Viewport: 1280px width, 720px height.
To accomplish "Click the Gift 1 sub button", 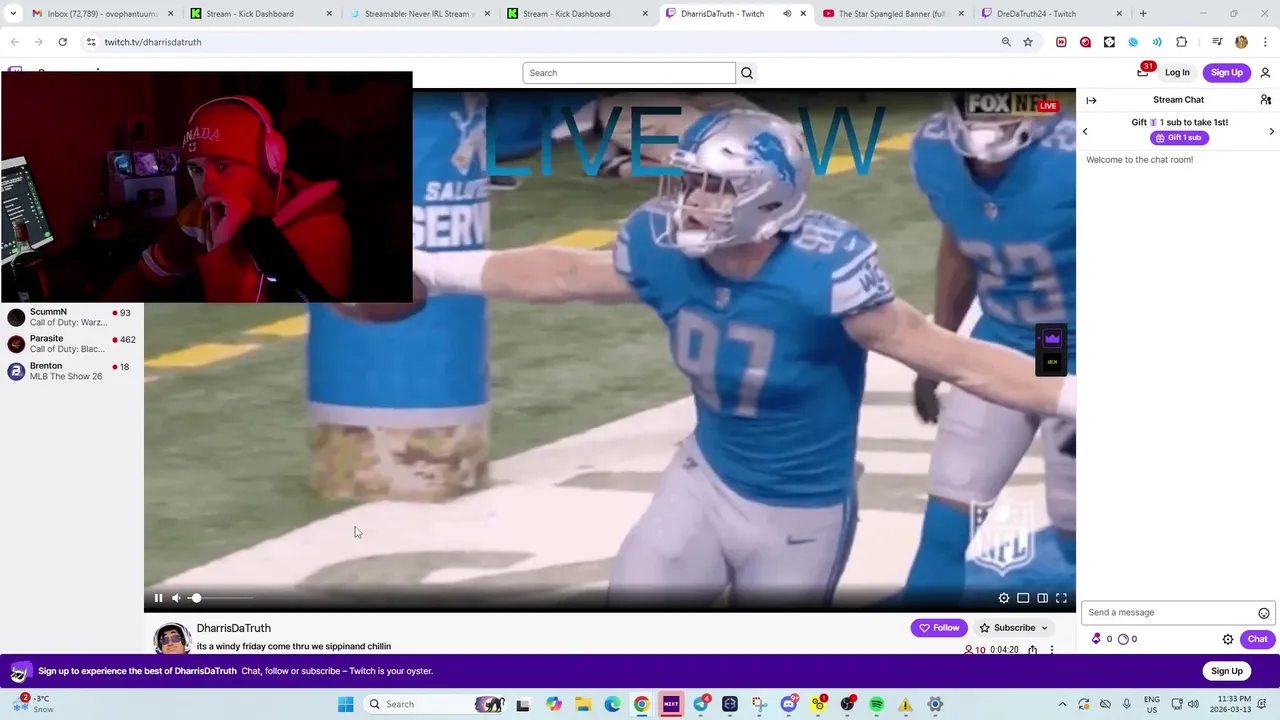I will [x=1179, y=138].
